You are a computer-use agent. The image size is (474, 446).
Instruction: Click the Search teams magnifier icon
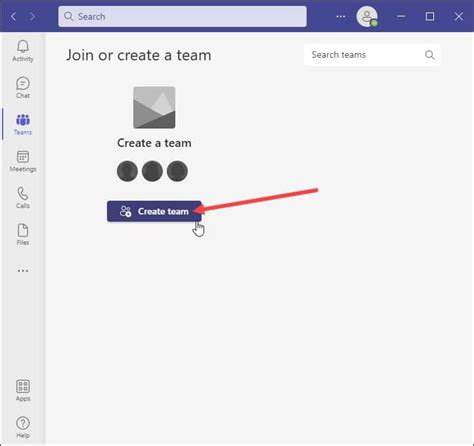point(430,55)
